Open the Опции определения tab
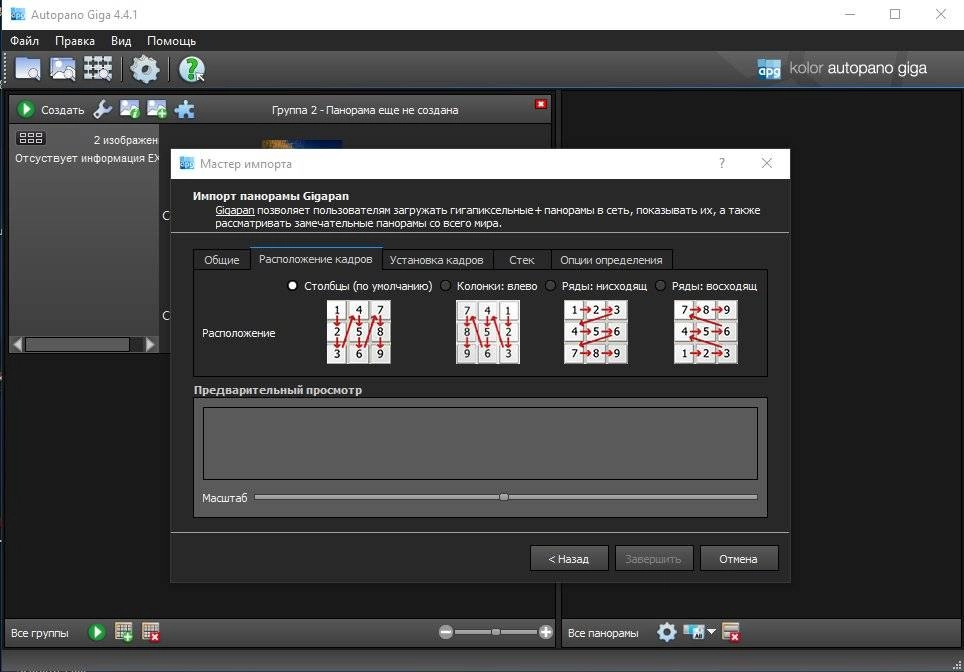The height and width of the screenshot is (672, 964). tap(611, 259)
